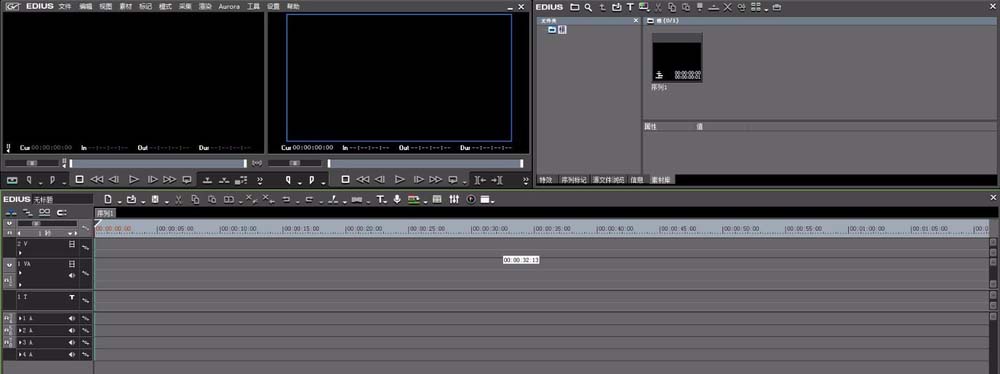Switch to the first tab below the bin panel
The height and width of the screenshot is (374, 1000).
coord(546,180)
